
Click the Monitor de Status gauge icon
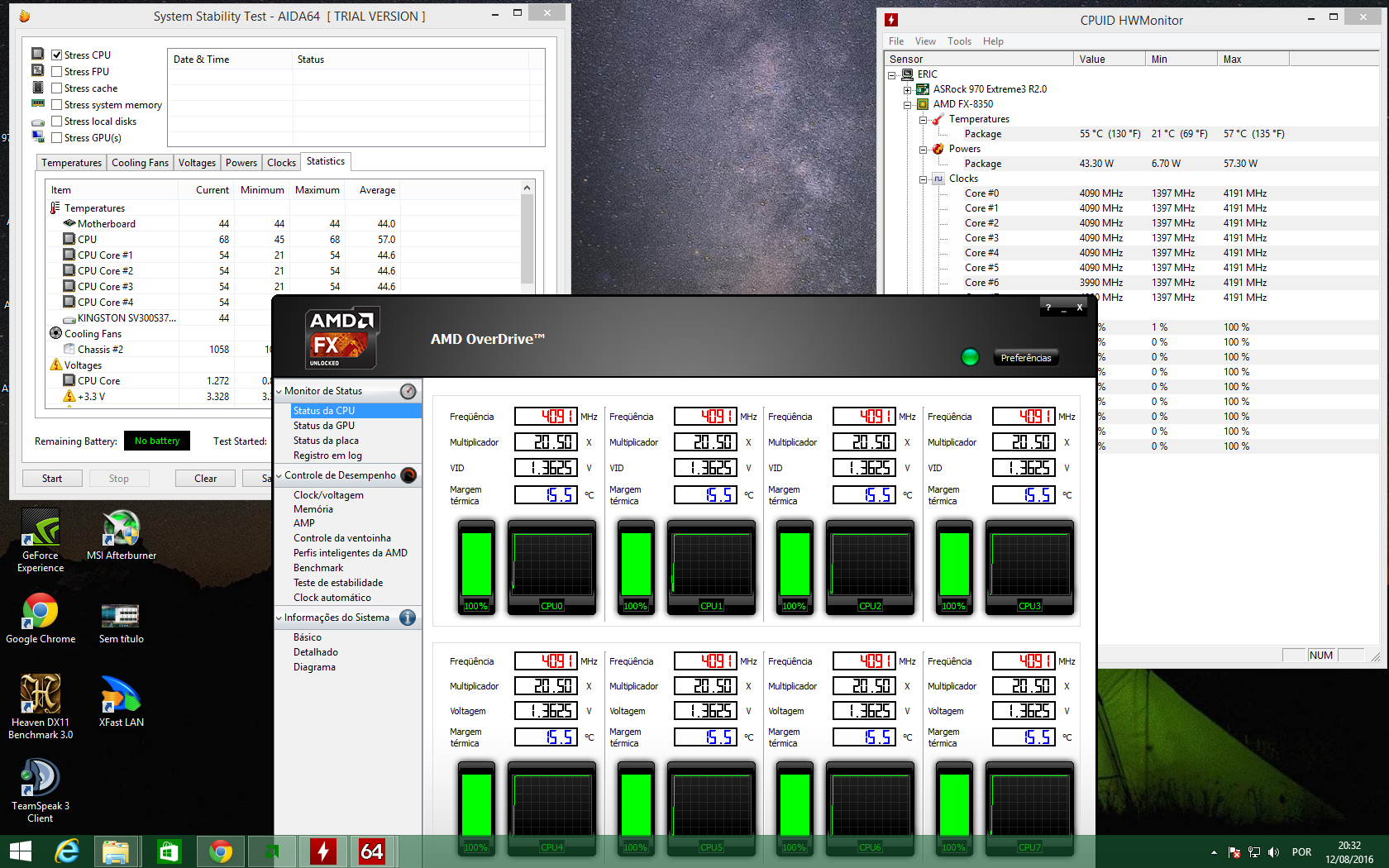click(x=408, y=391)
